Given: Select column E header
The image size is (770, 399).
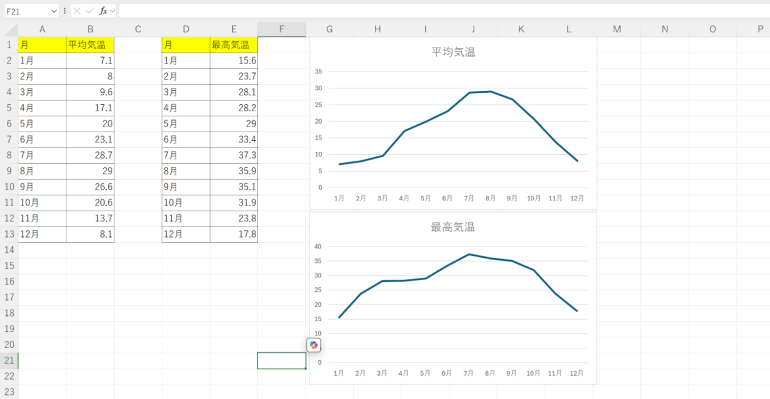Looking at the screenshot, I should pos(234,29).
